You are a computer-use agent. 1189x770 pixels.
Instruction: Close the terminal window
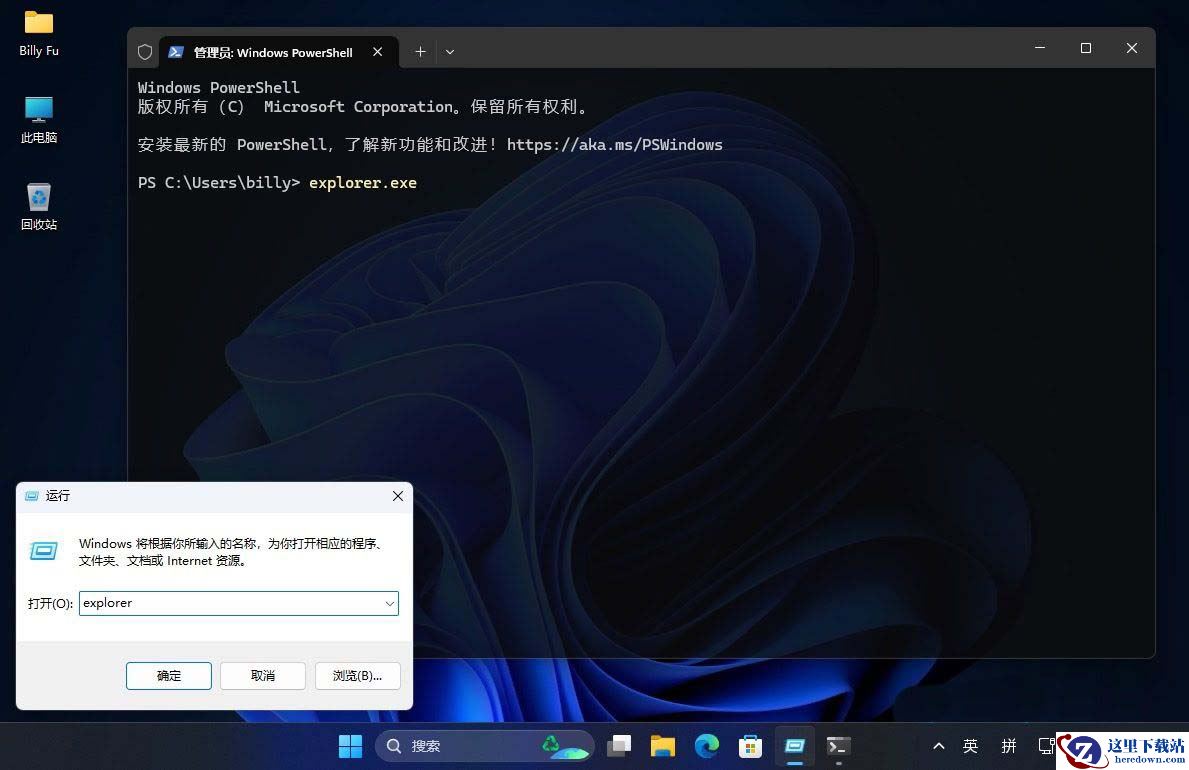coord(1131,48)
